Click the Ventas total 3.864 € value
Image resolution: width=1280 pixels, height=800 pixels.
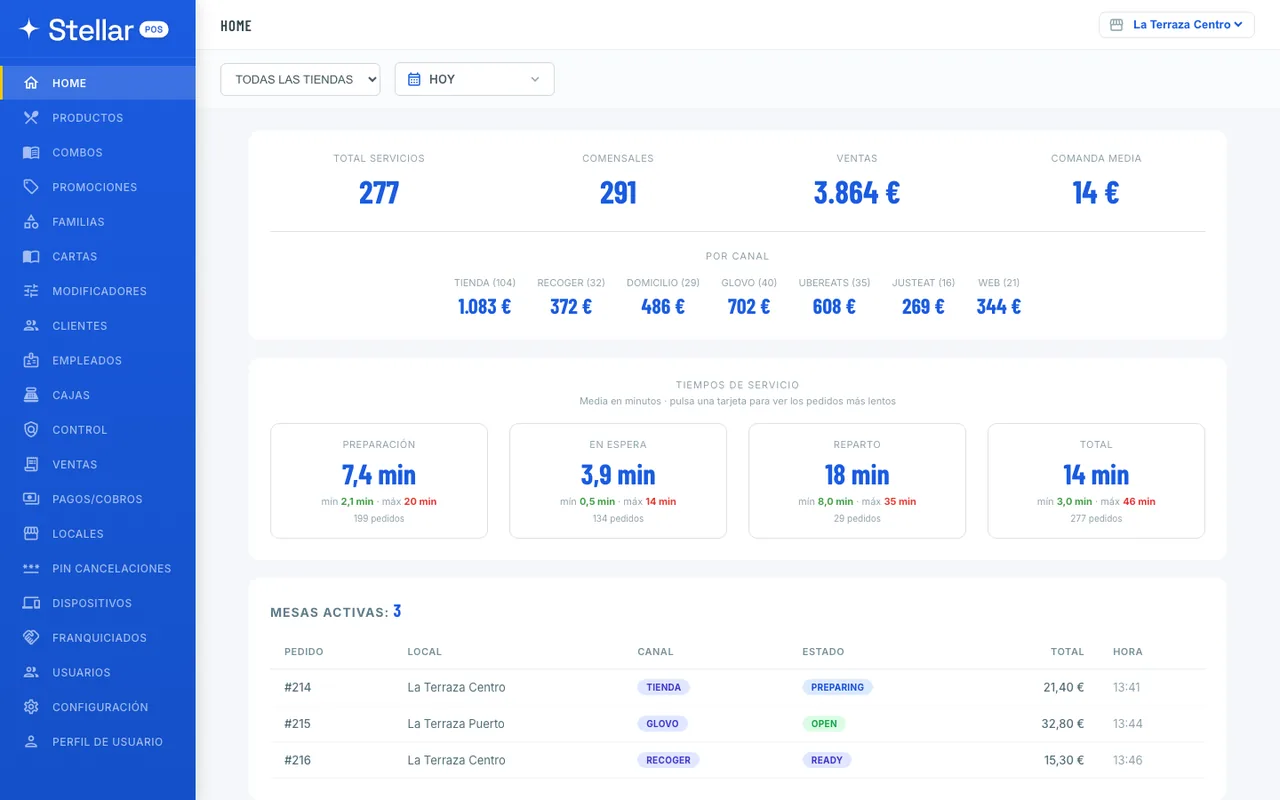pyautogui.click(x=857, y=192)
